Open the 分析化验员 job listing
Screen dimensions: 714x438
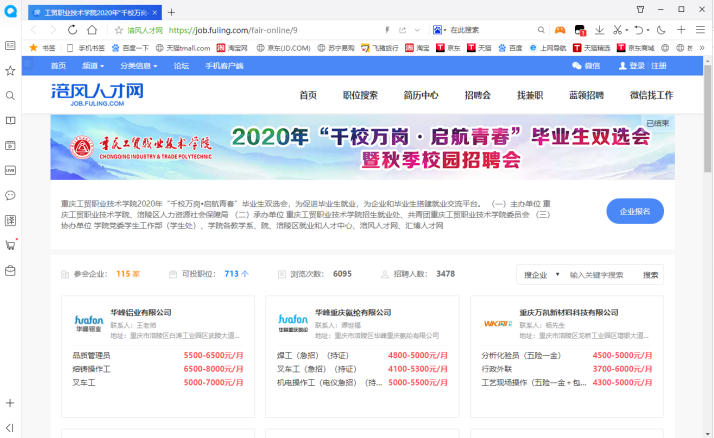521,356
